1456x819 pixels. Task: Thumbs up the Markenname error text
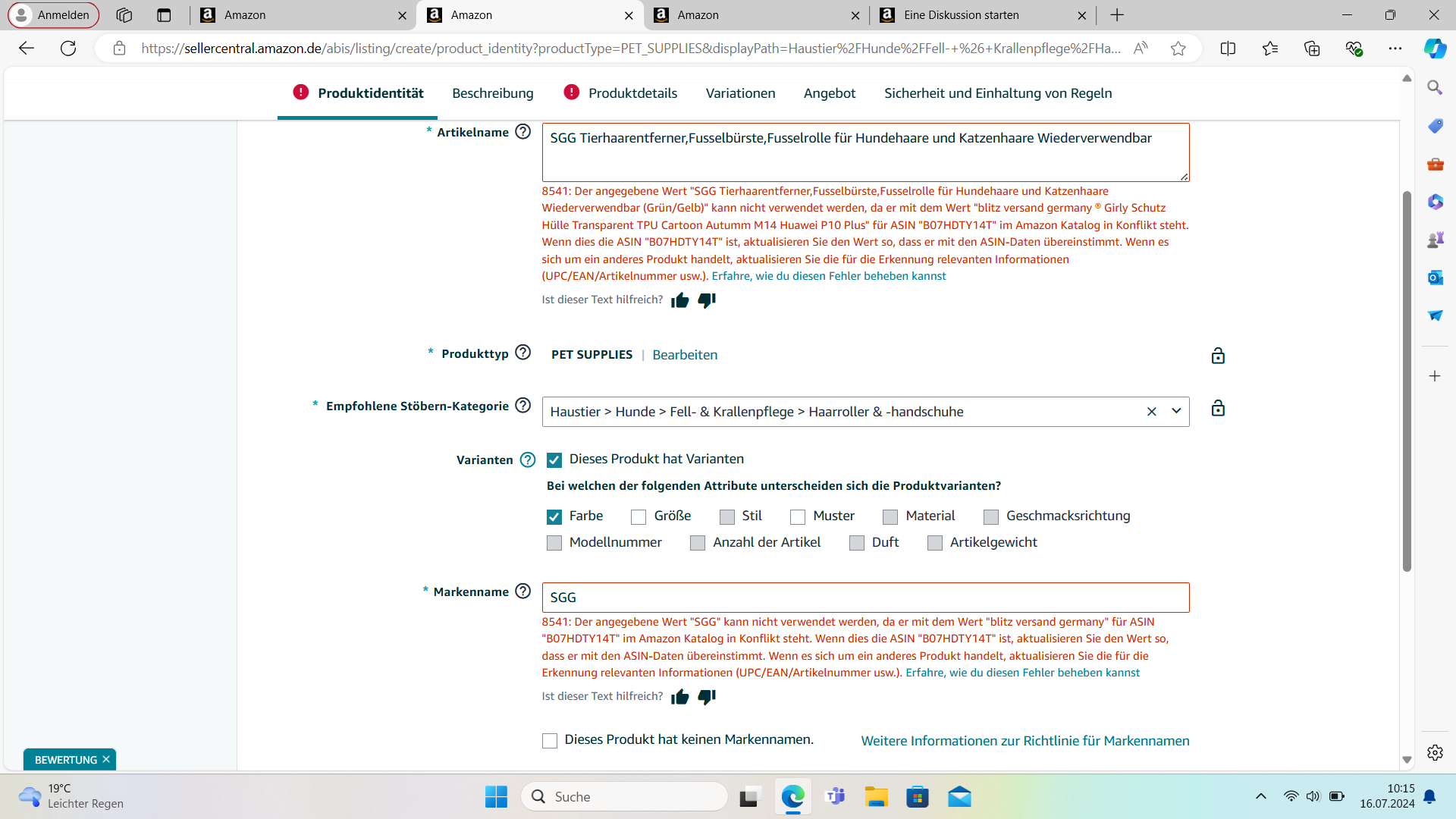coord(680,697)
